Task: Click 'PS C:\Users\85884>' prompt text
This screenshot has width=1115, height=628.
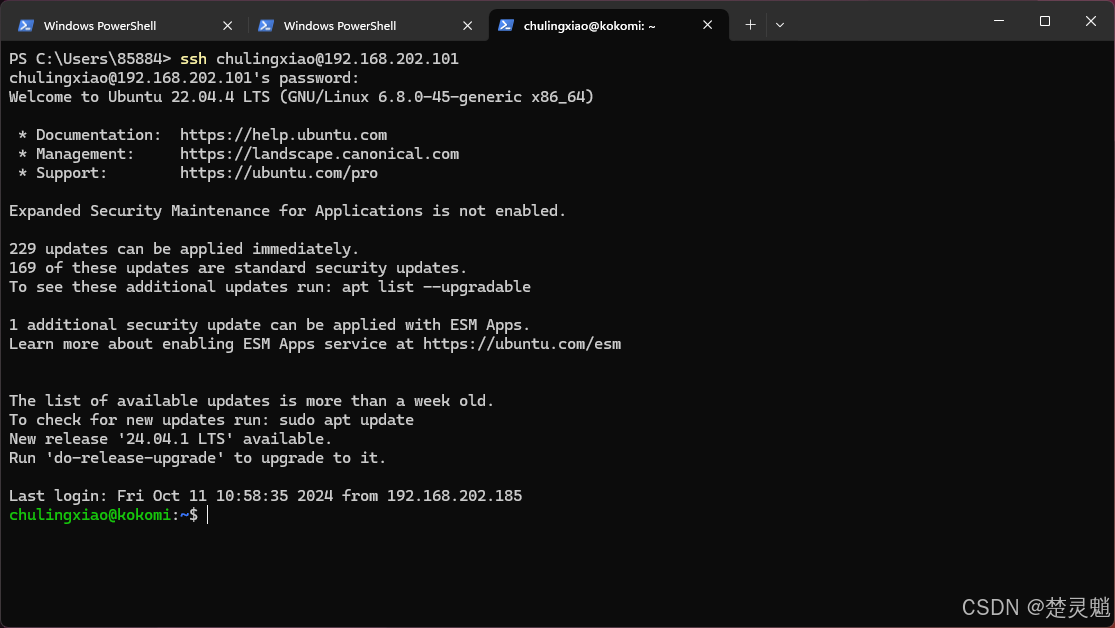Action: pos(90,59)
